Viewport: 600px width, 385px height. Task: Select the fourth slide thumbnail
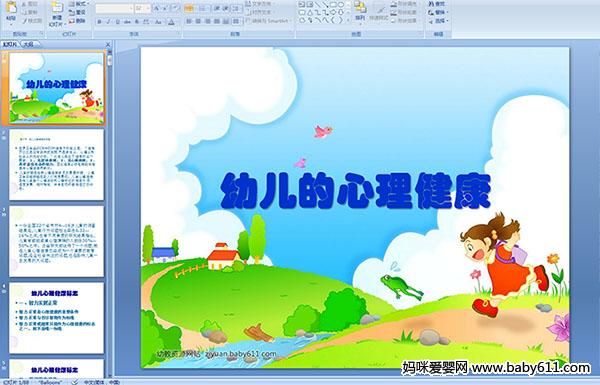tap(57, 318)
